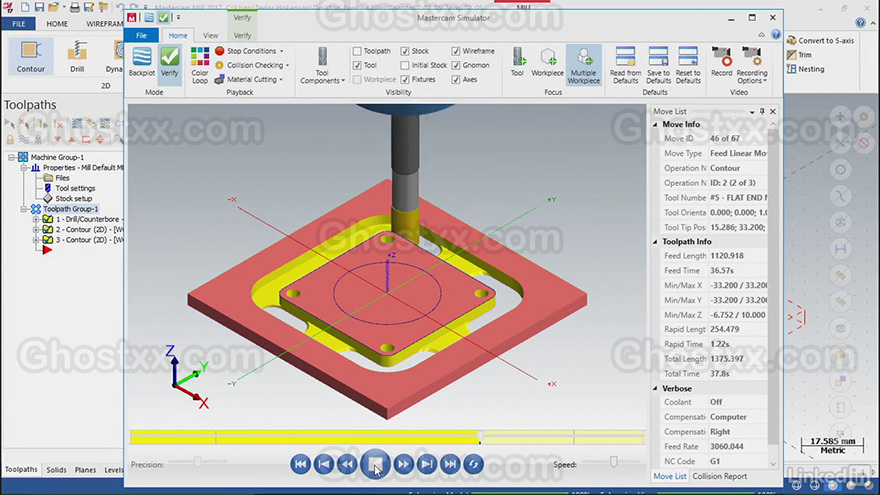880x495 pixels.
Task: Open Move List panel options arrow
Action: pyautogui.click(x=751, y=112)
